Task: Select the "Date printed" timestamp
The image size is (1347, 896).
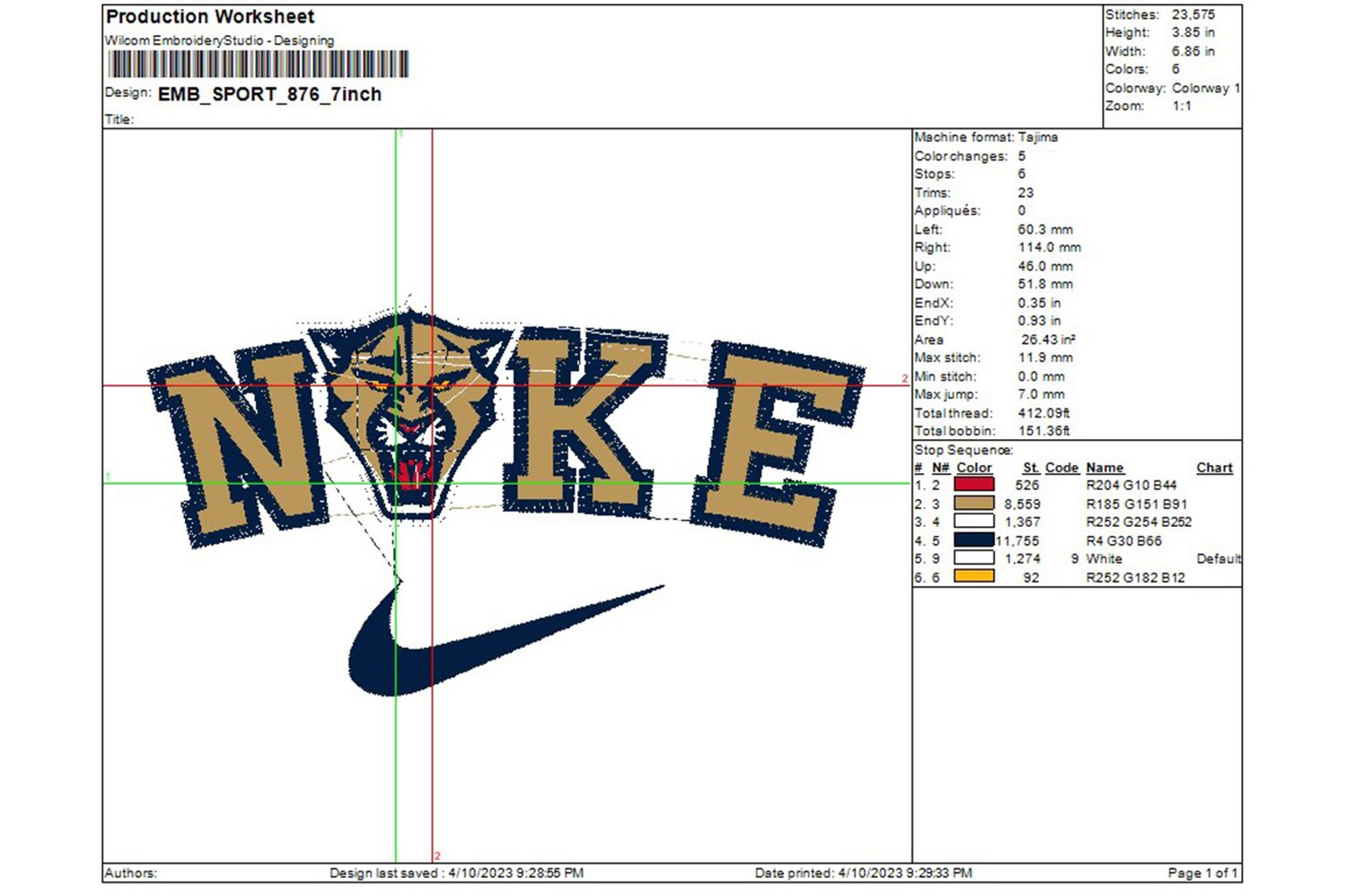Action: [863, 873]
